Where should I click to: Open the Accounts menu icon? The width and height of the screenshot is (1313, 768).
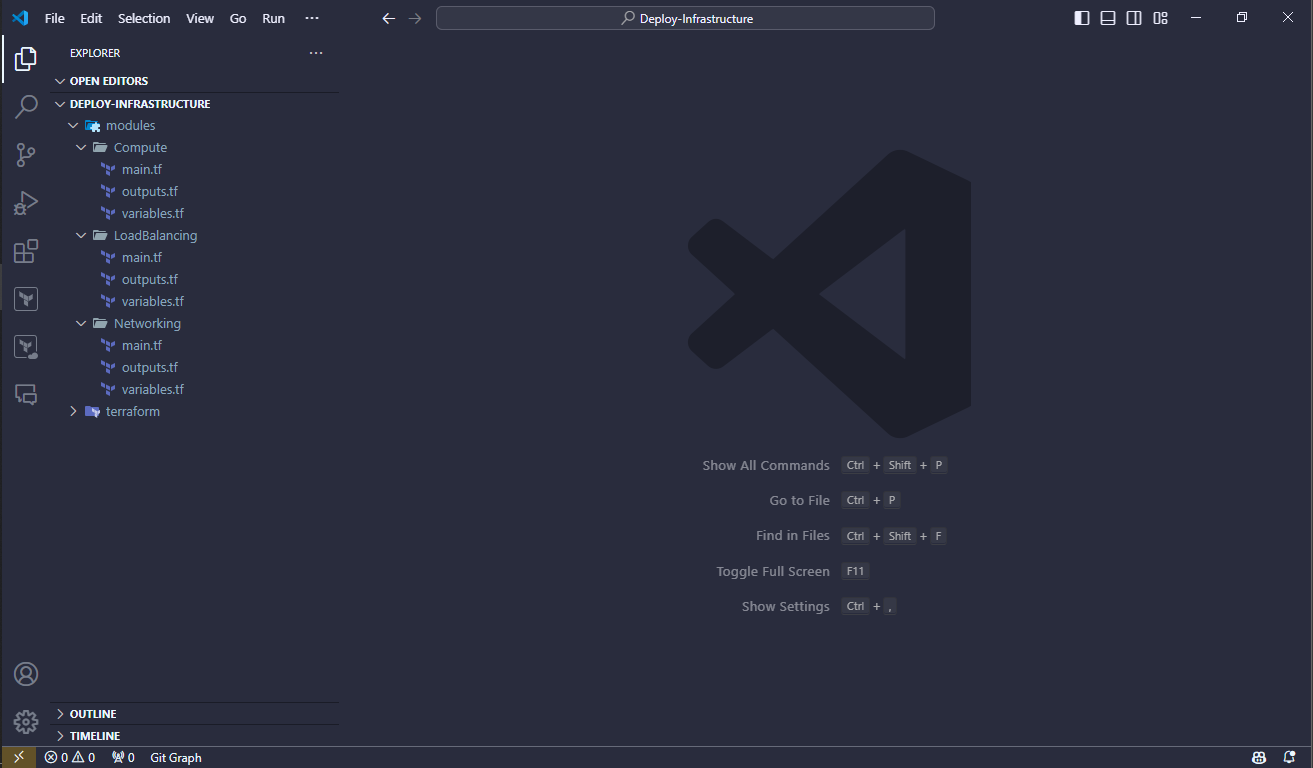[x=26, y=674]
